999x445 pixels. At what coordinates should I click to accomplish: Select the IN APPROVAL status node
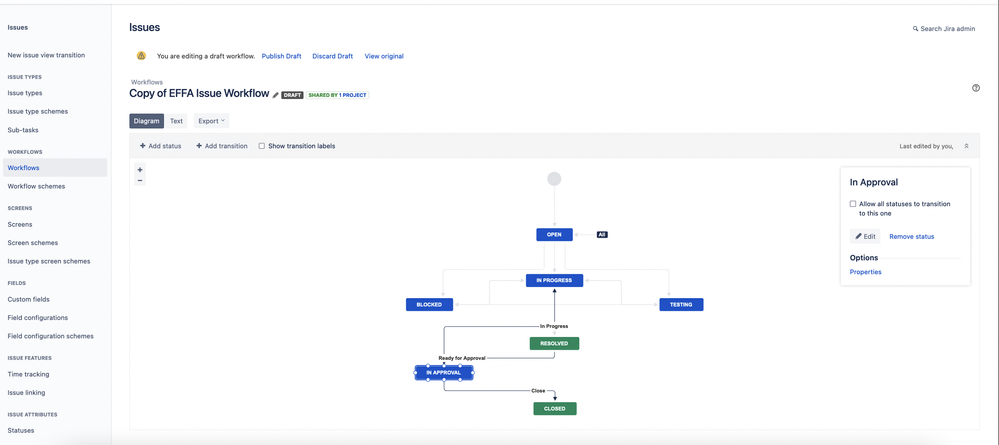(444, 372)
